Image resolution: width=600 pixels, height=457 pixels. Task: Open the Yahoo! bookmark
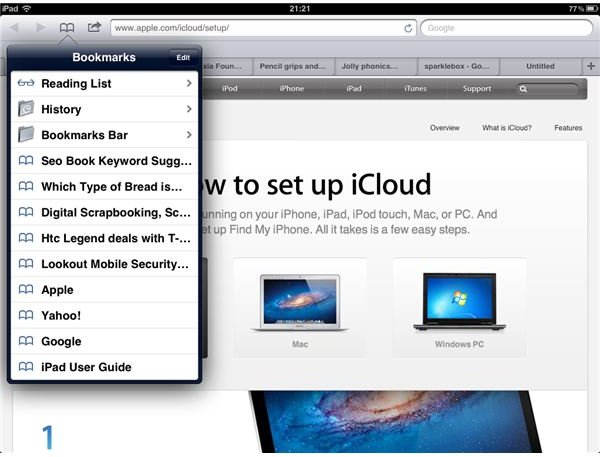coord(104,315)
